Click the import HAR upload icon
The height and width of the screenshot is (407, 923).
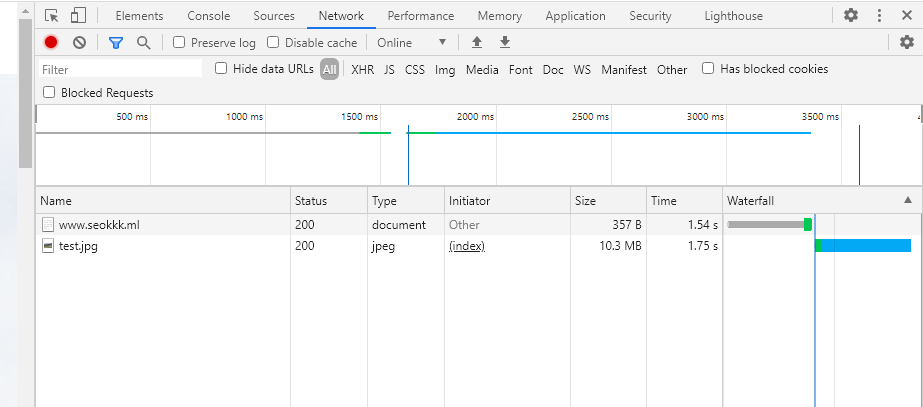click(477, 42)
